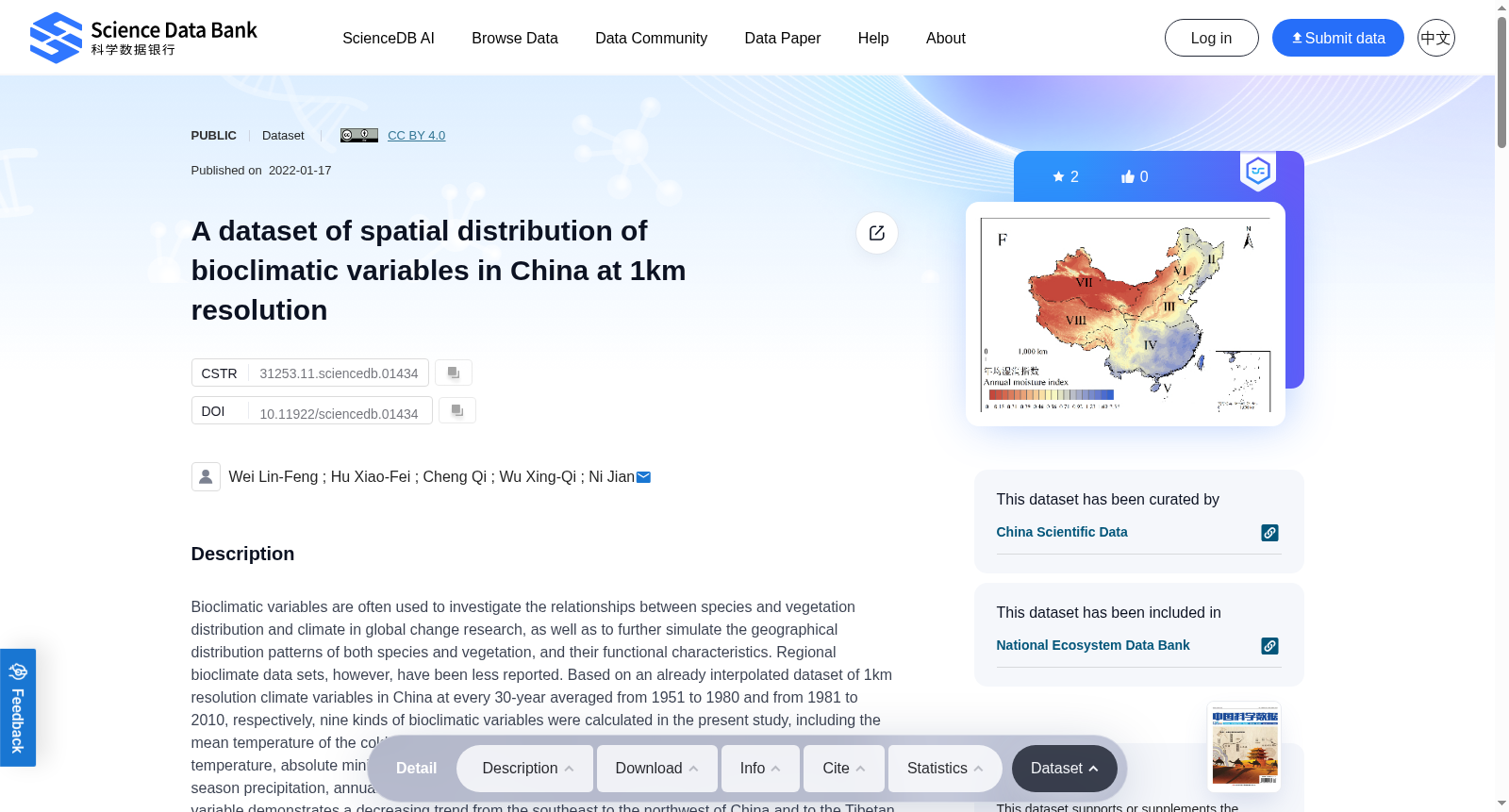The image size is (1509, 812).
Task: Copy the DOI identifier
Action: [457, 410]
